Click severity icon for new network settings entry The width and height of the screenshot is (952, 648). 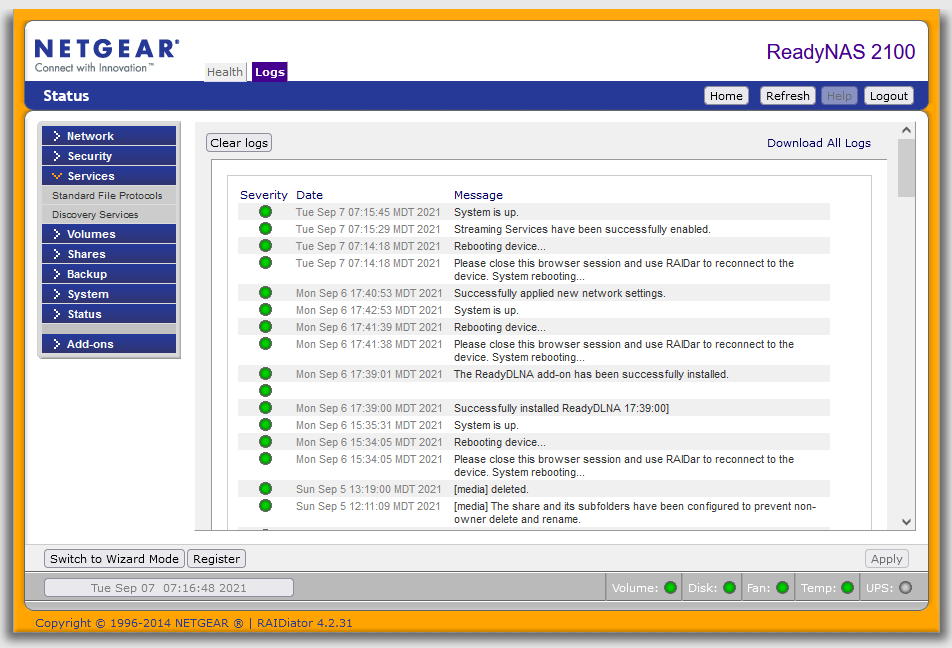[x=265, y=293]
